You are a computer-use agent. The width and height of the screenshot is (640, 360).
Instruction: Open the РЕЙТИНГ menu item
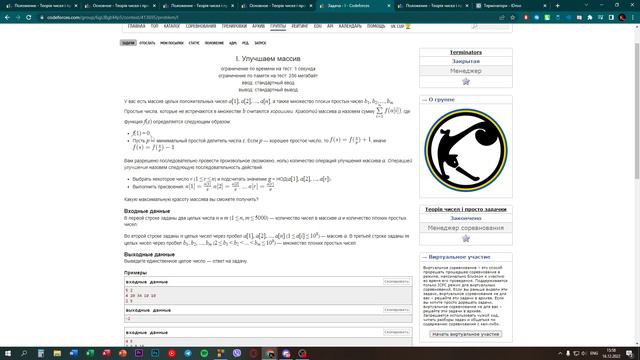tap(300, 26)
